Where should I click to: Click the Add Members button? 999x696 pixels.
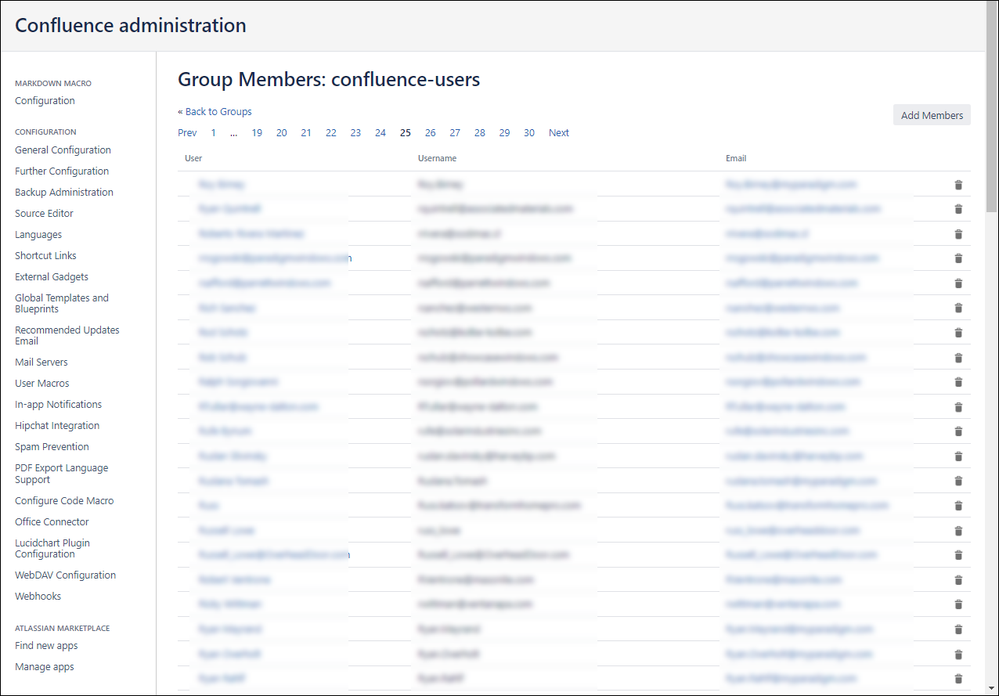coord(931,115)
